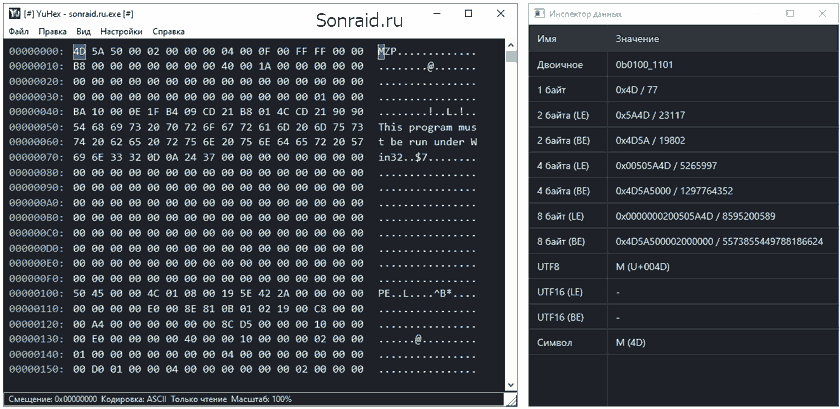Image resolution: width=840 pixels, height=409 pixels.
Task: Click the highlighted M in ASCII column
Action: coord(381,51)
